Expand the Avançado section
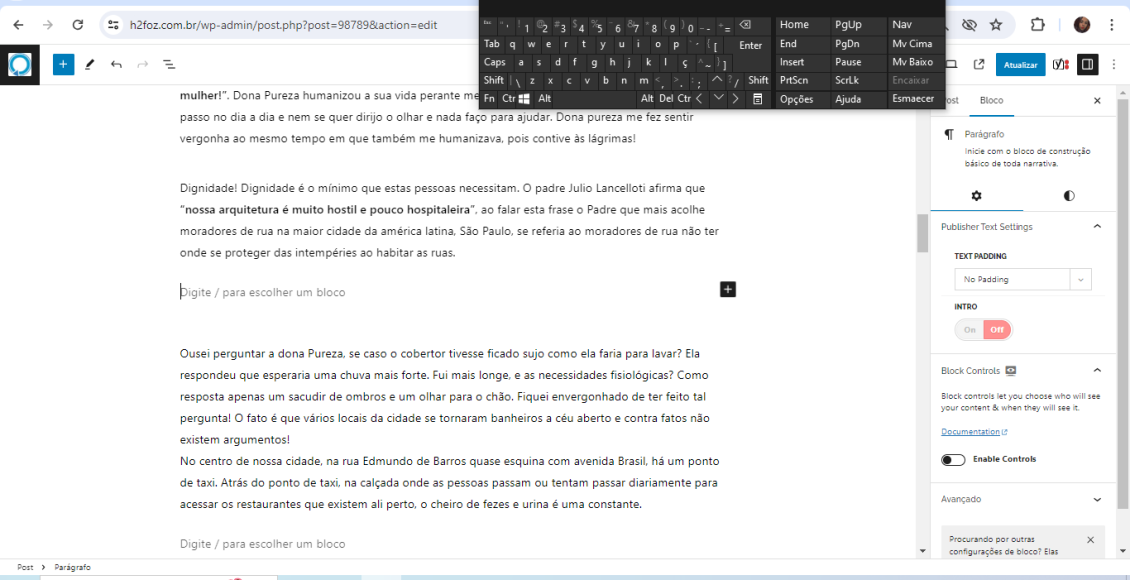This screenshot has width=1130, height=580. click(1097, 499)
